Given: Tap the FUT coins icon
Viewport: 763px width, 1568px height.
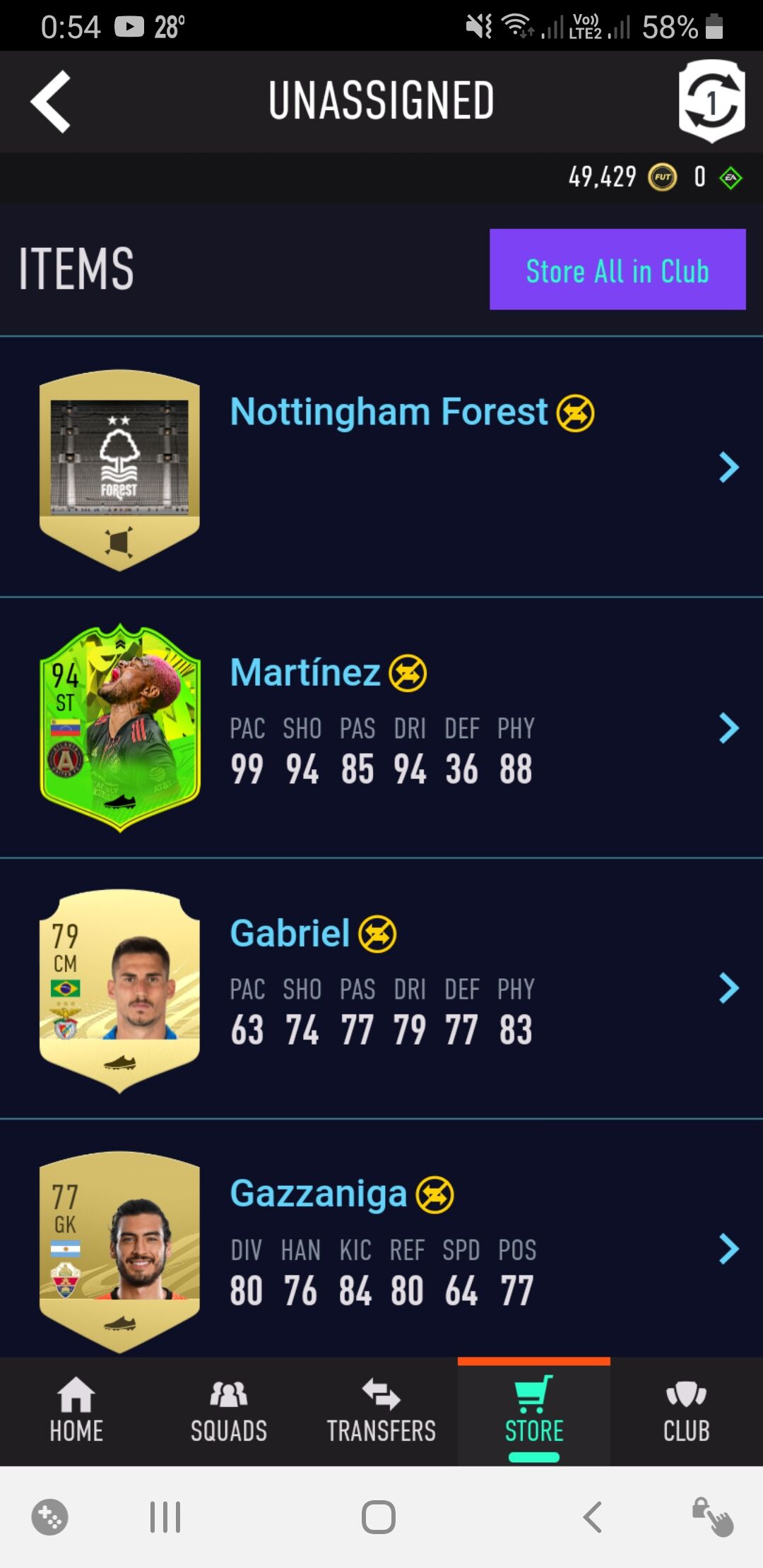Looking at the screenshot, I should (x=663, y=177).
